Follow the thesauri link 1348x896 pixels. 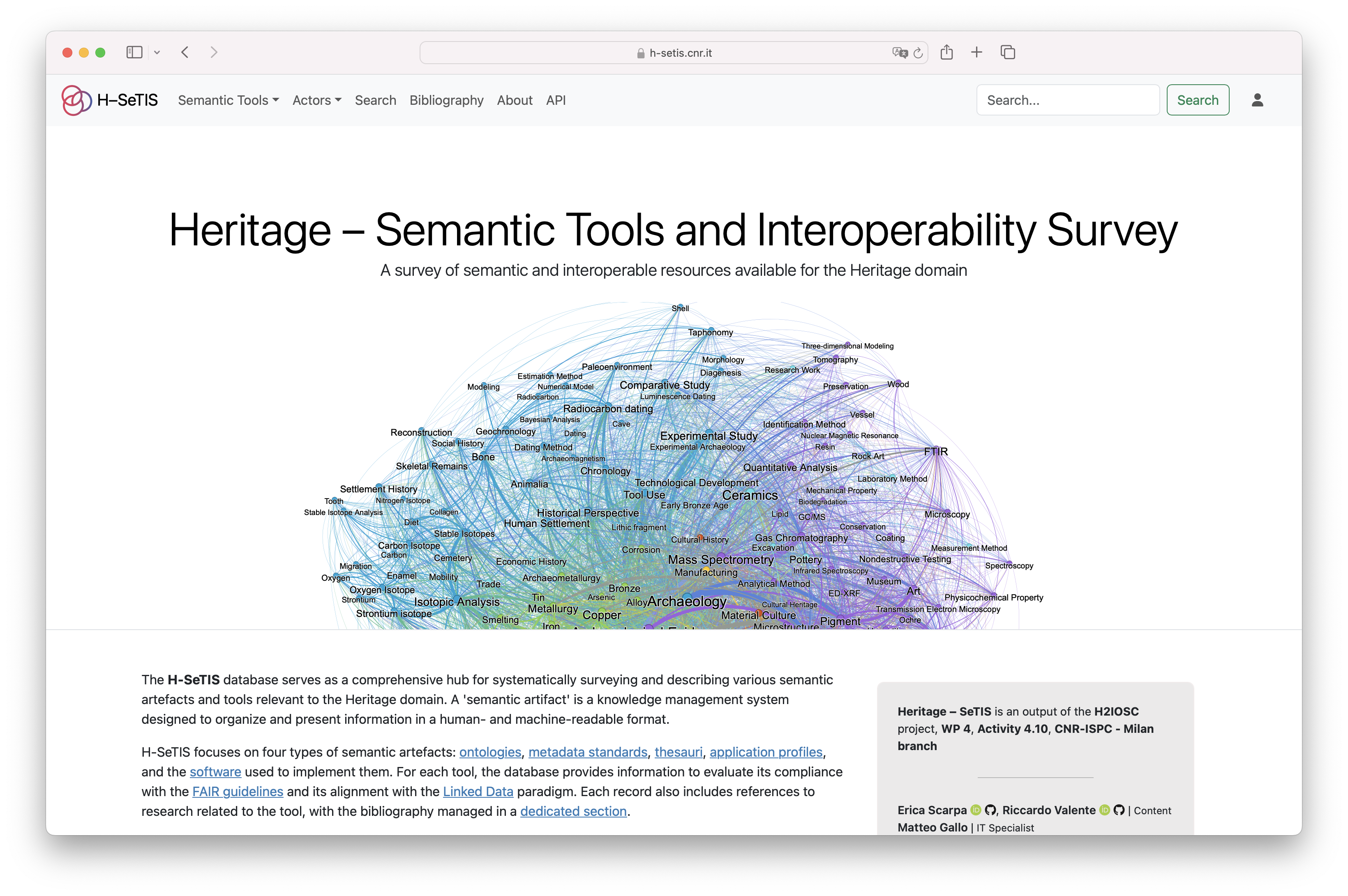coord(678,752)
